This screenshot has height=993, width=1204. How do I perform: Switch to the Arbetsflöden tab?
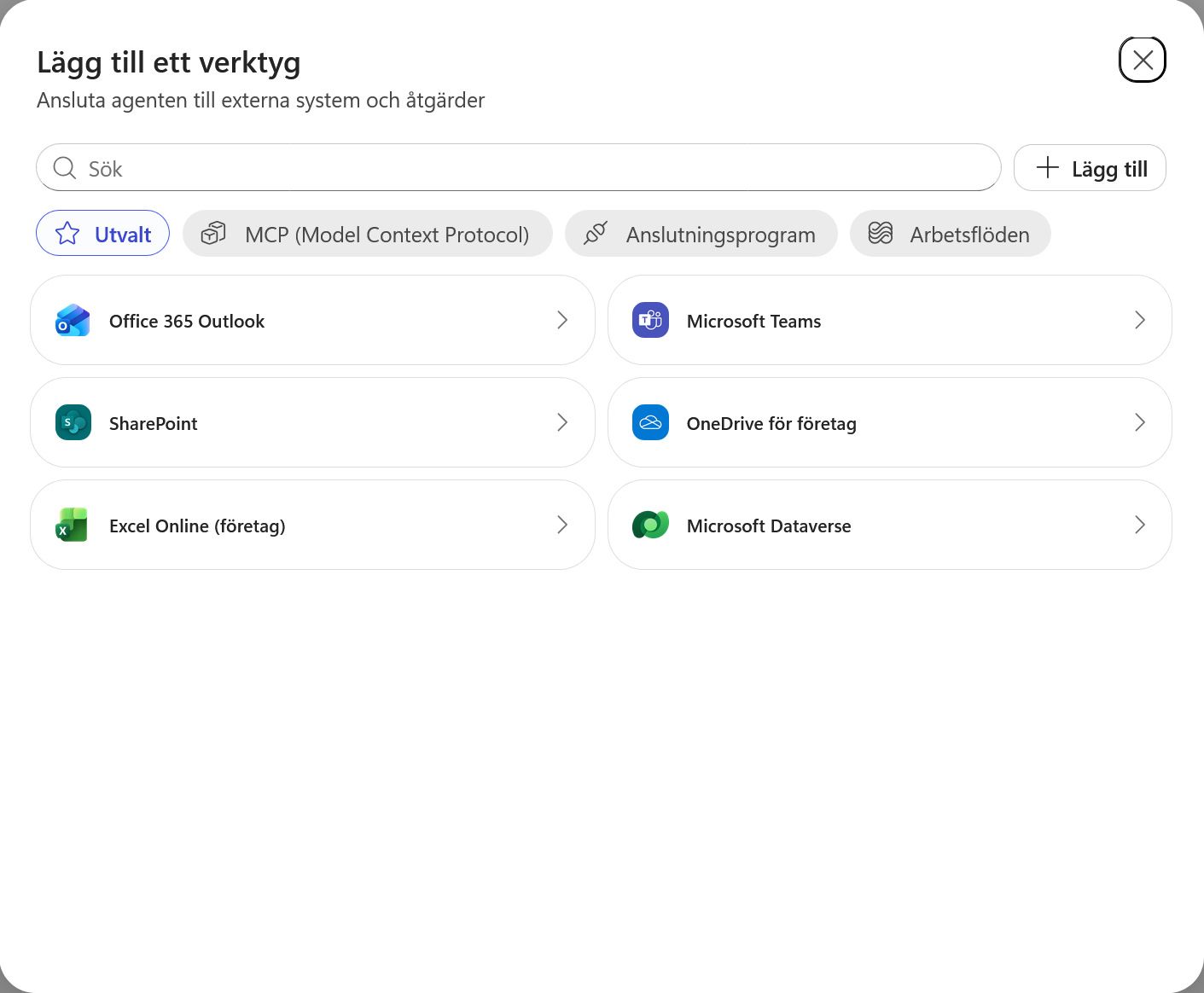coord(951,233)
